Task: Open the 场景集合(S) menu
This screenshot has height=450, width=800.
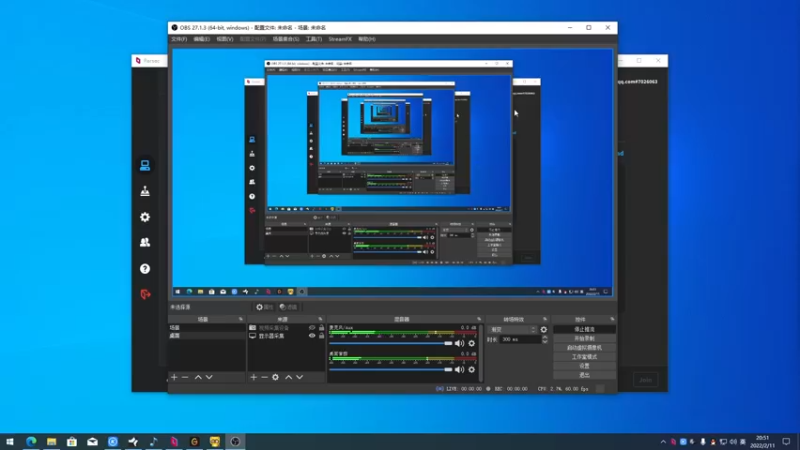Action: coord(286,39)
